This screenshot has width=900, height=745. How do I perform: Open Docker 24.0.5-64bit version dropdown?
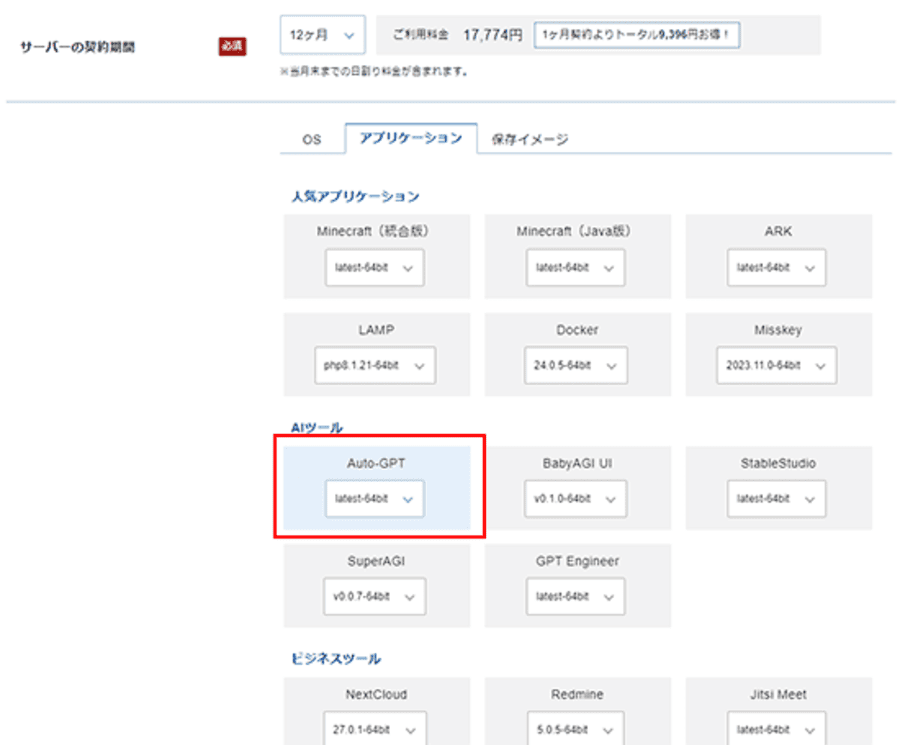click(576, 365)
